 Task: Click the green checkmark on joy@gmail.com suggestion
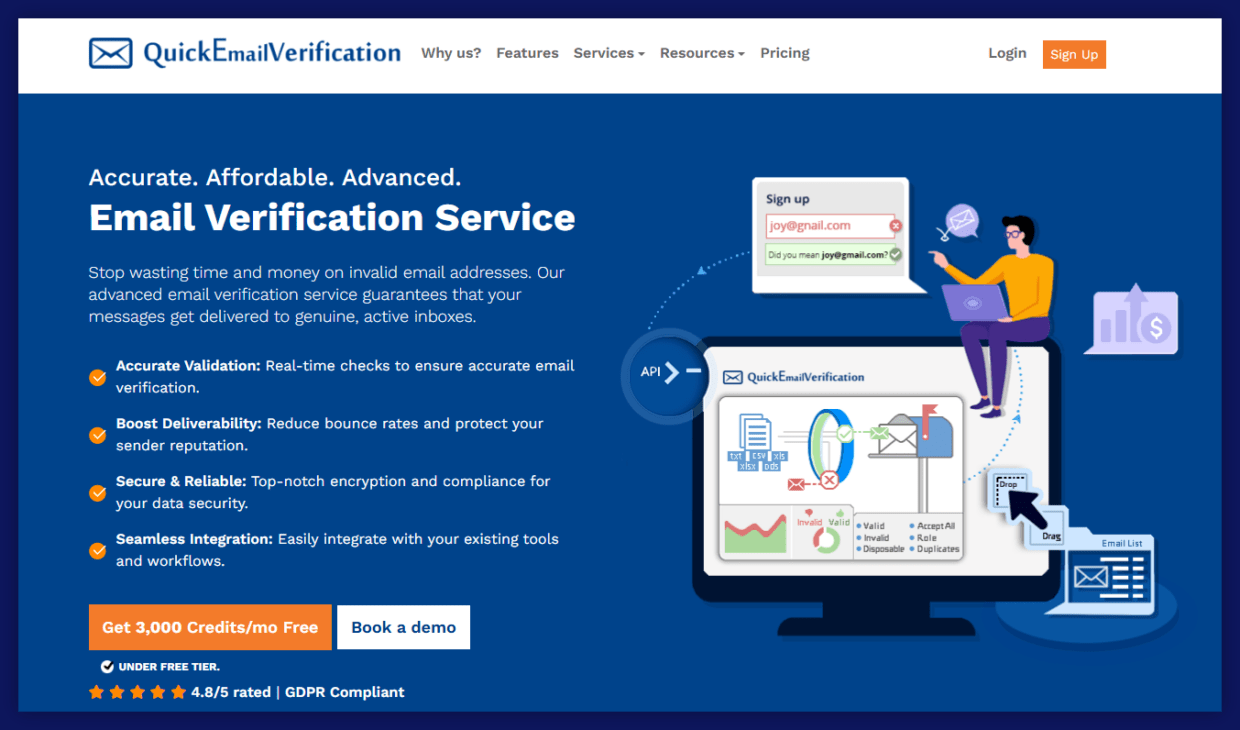895,254
